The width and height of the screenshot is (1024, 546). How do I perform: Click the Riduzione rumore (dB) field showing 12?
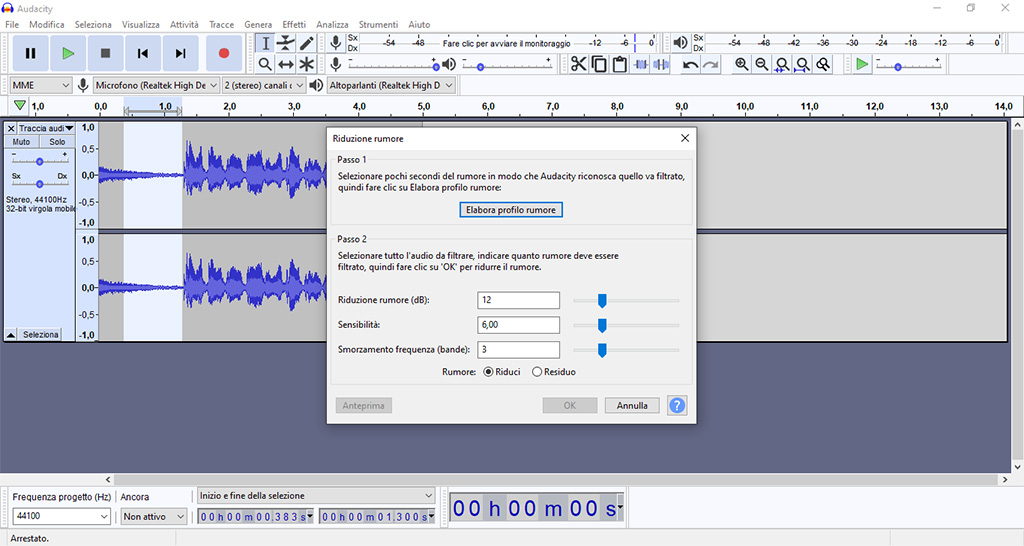519,300
